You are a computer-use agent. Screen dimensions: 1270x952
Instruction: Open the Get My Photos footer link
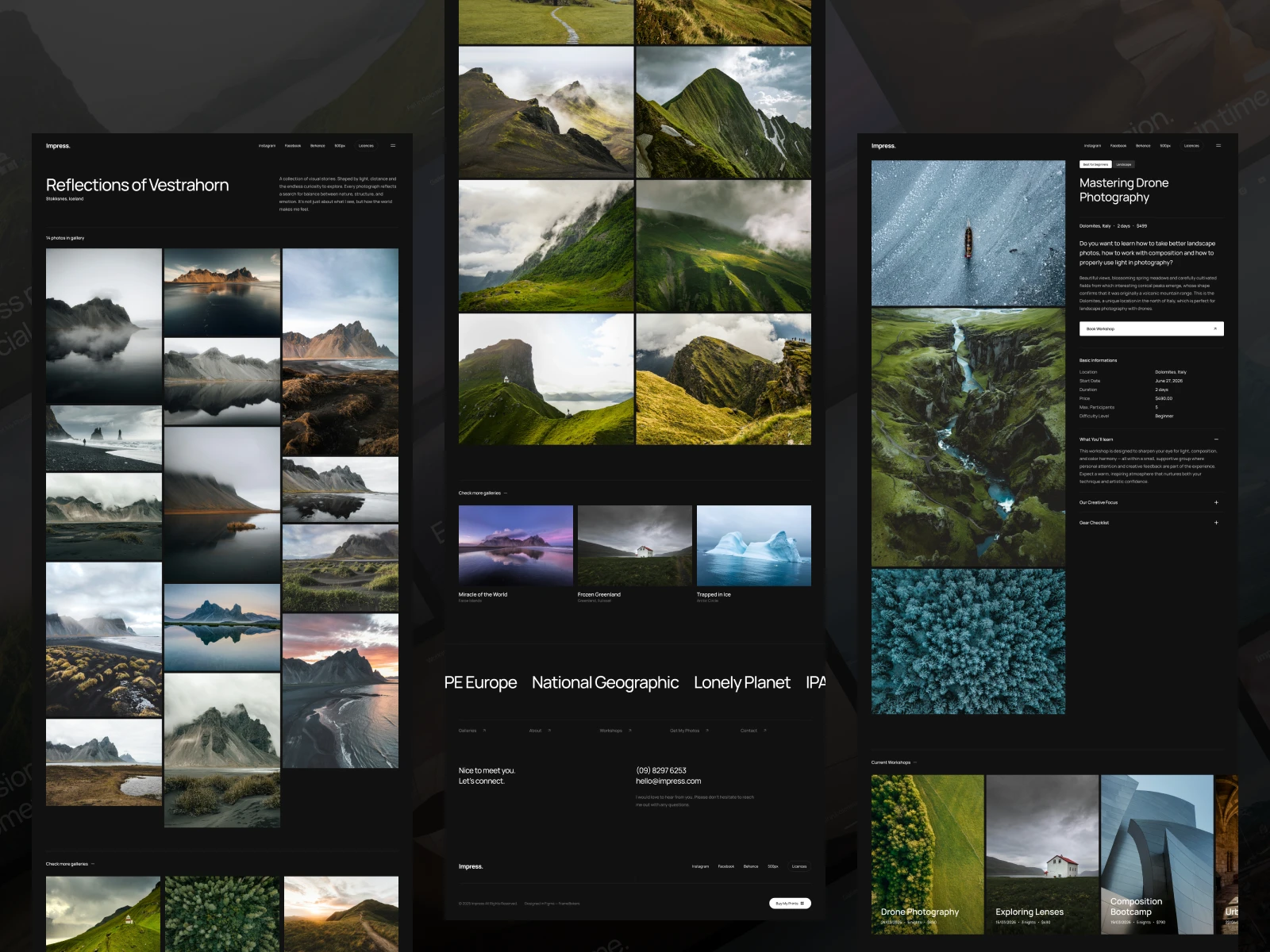click(689, 731)
